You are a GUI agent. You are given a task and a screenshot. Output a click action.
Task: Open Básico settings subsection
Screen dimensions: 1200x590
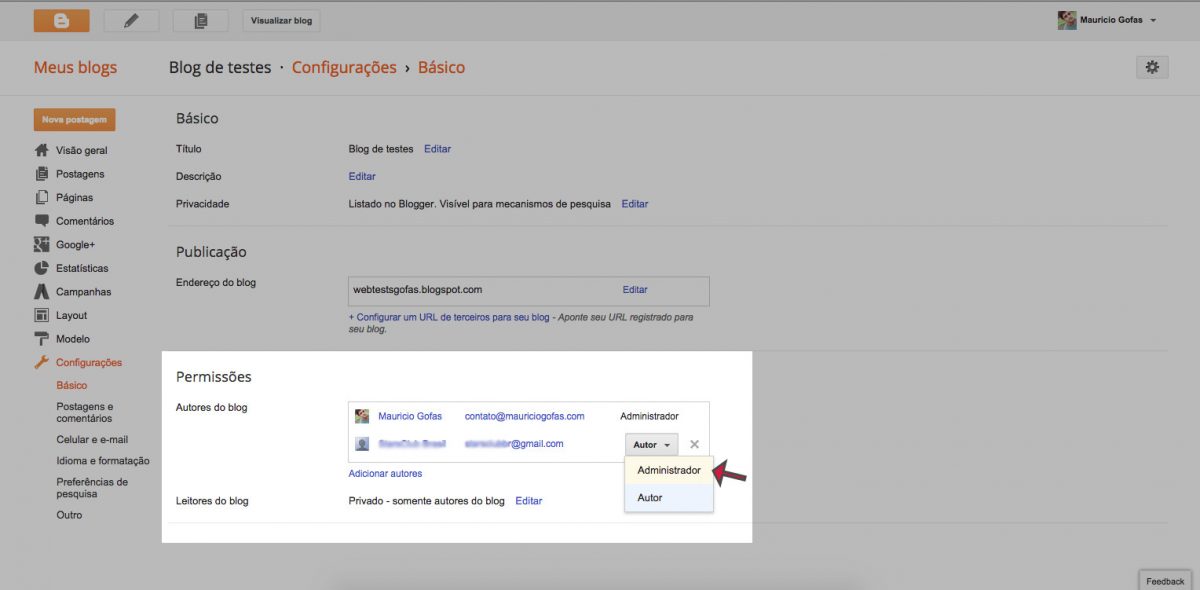(x=72, y=385)
